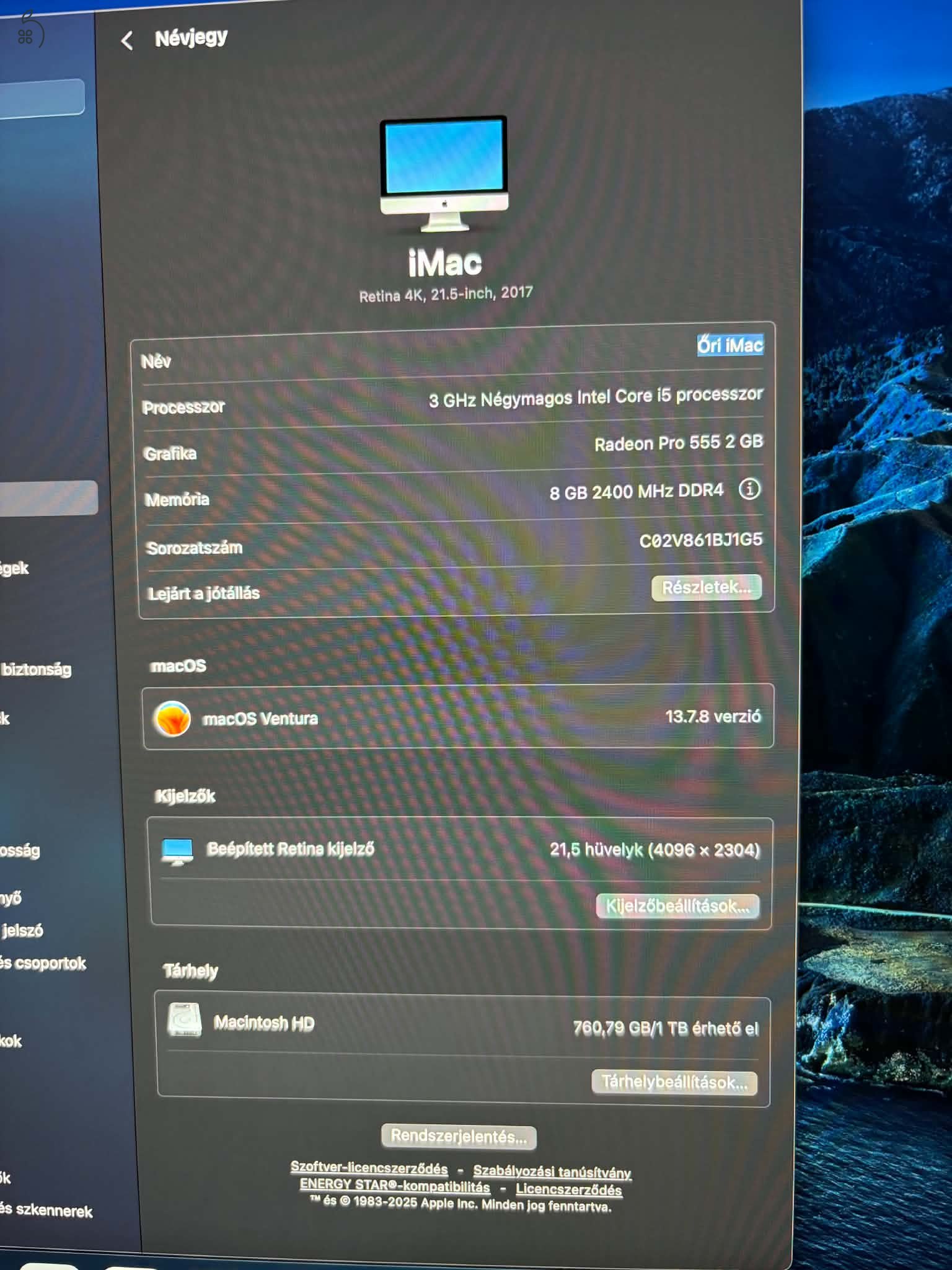Screen dimensions: 952x1270
Task: Open the ENERGY STAR-kompatibilitás link
Action: (395, 1186)
